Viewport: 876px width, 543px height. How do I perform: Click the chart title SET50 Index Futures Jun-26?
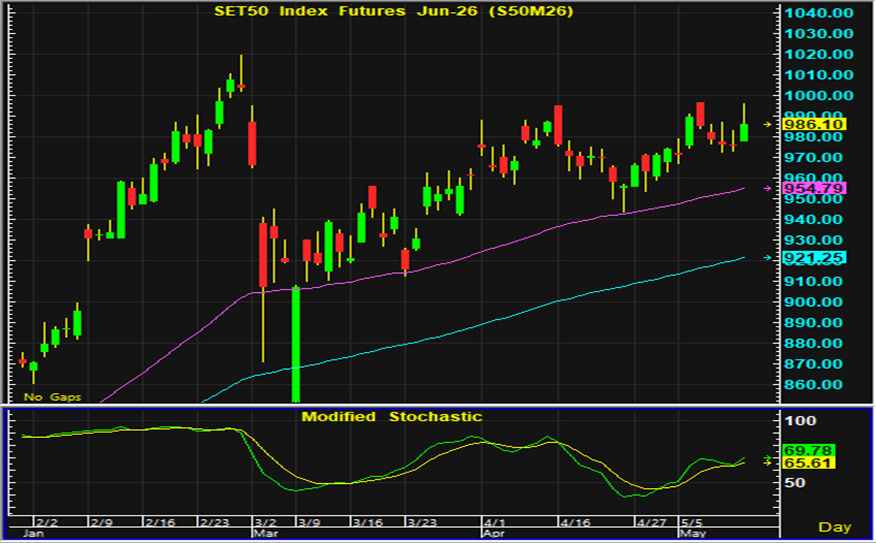tap(394, 11)
